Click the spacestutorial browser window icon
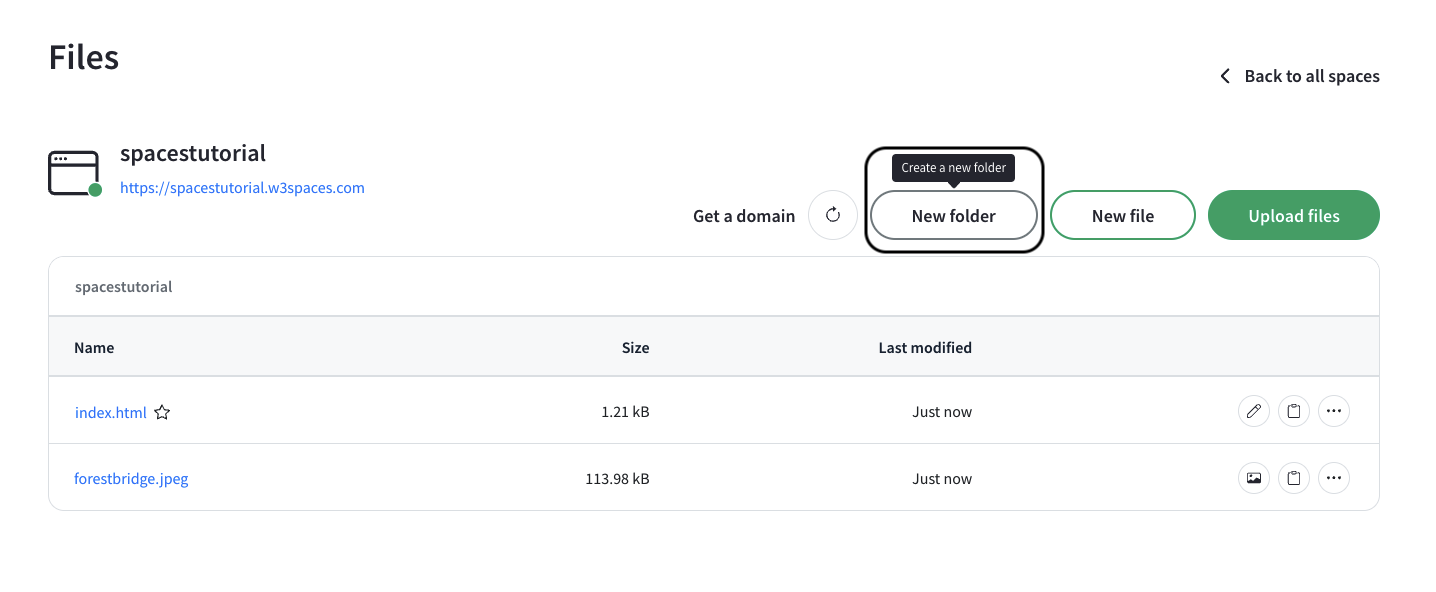The width and height of the screenshot is (1436, 592). pos(75,173)
